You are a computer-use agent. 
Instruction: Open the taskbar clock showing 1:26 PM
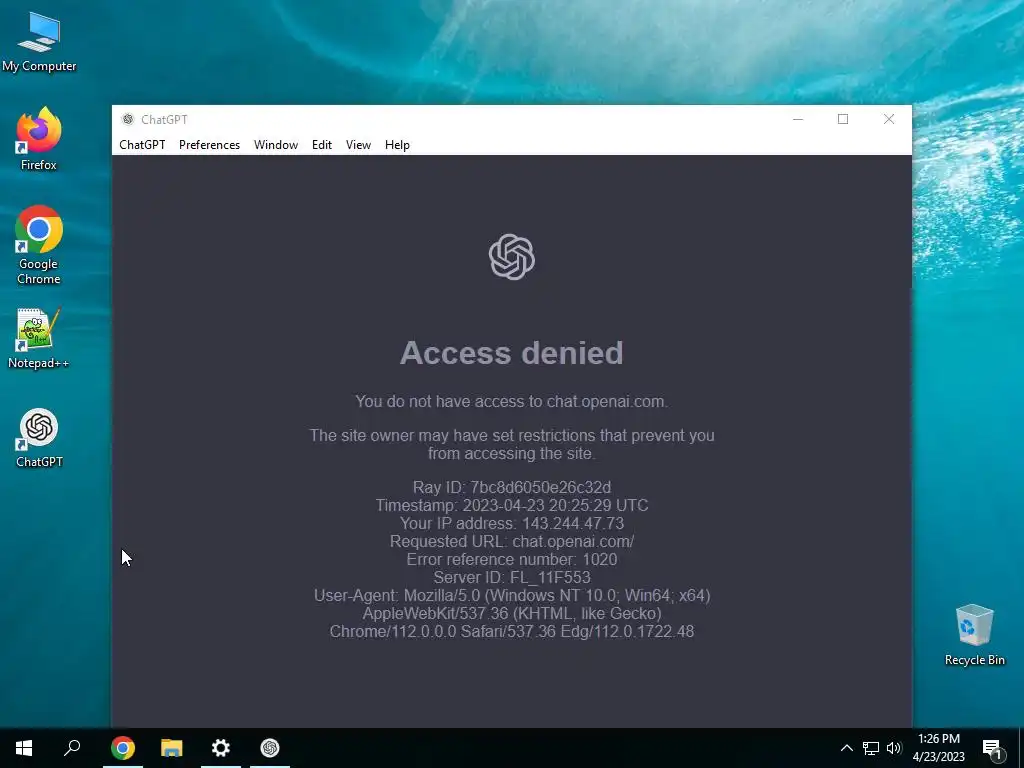[x=938, y=748]
